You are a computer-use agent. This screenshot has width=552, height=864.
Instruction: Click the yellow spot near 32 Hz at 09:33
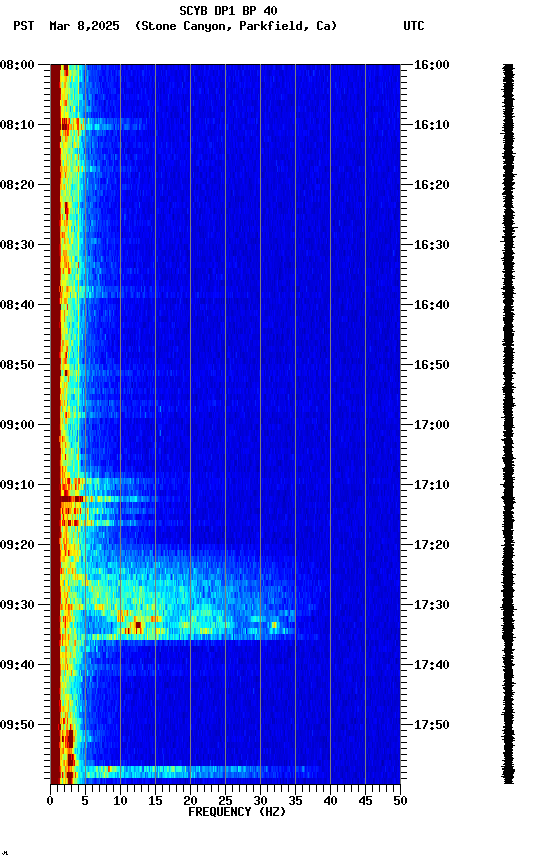[274, 625]
